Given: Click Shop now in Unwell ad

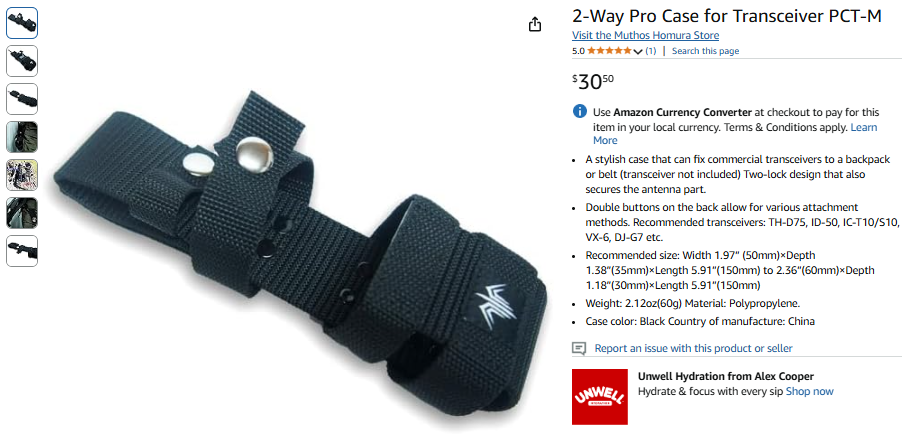Looking at the screenshot, I should [x=809, y=391].
